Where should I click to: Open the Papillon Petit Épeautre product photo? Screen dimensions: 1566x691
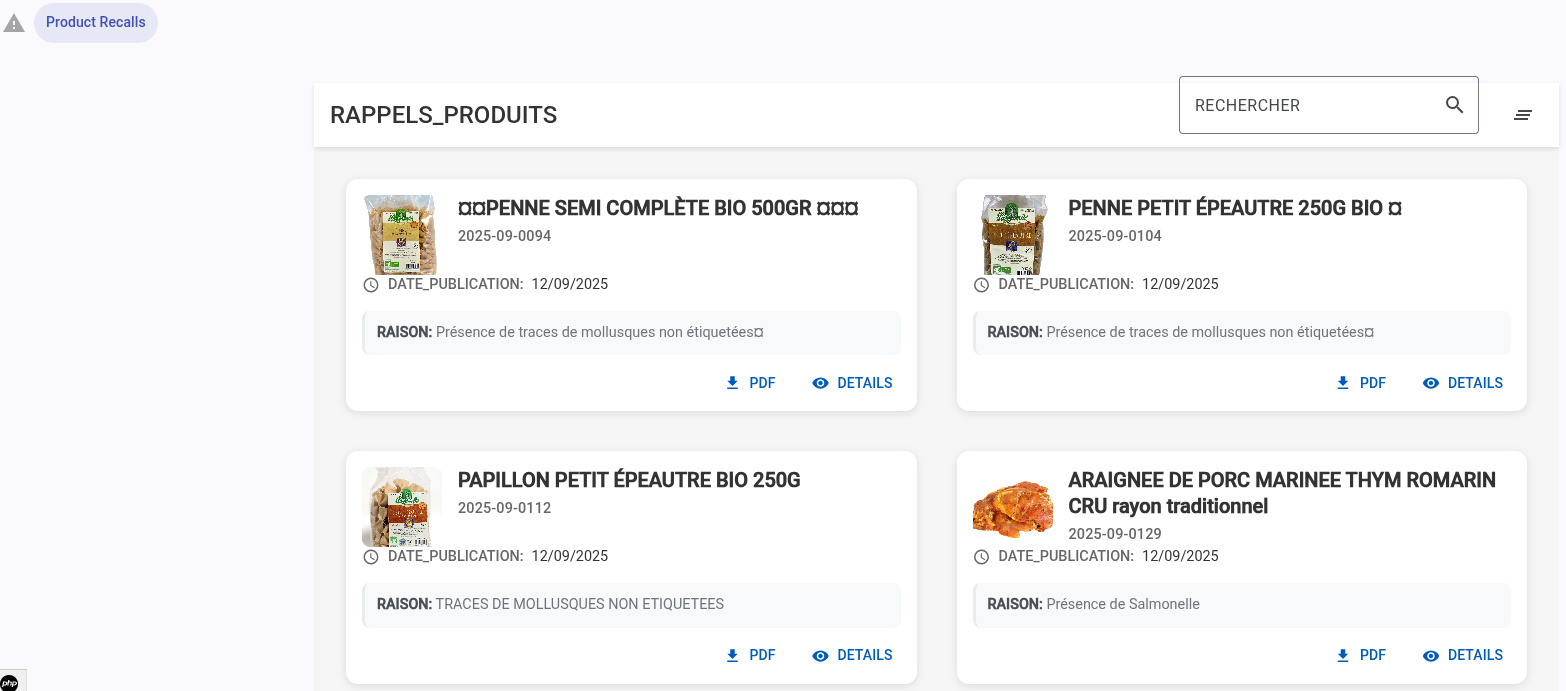(401, 507)
